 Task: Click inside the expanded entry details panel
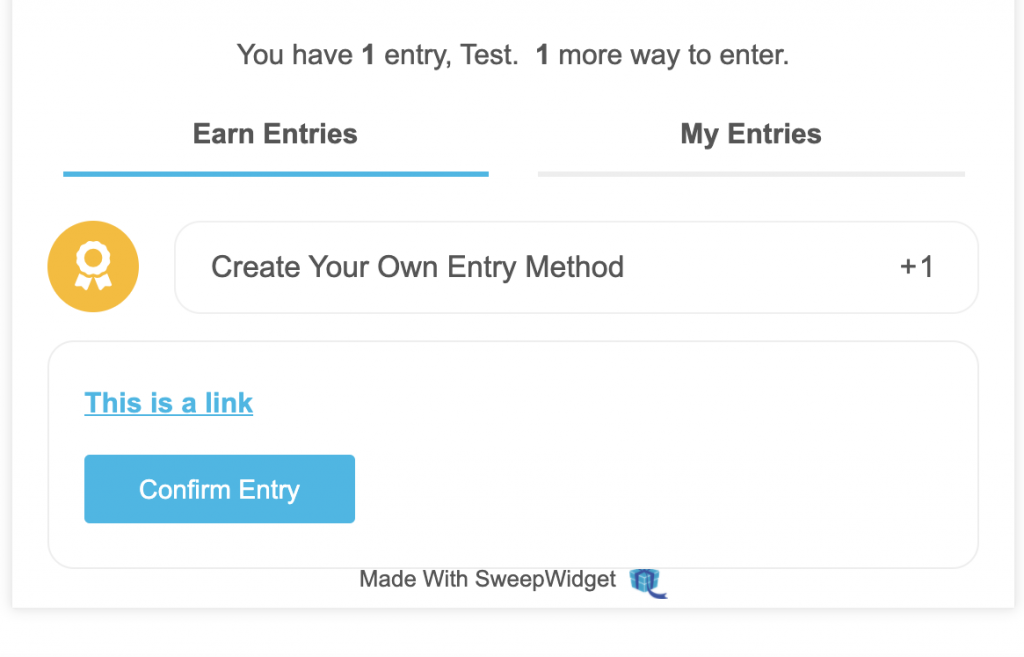[513, 455]
